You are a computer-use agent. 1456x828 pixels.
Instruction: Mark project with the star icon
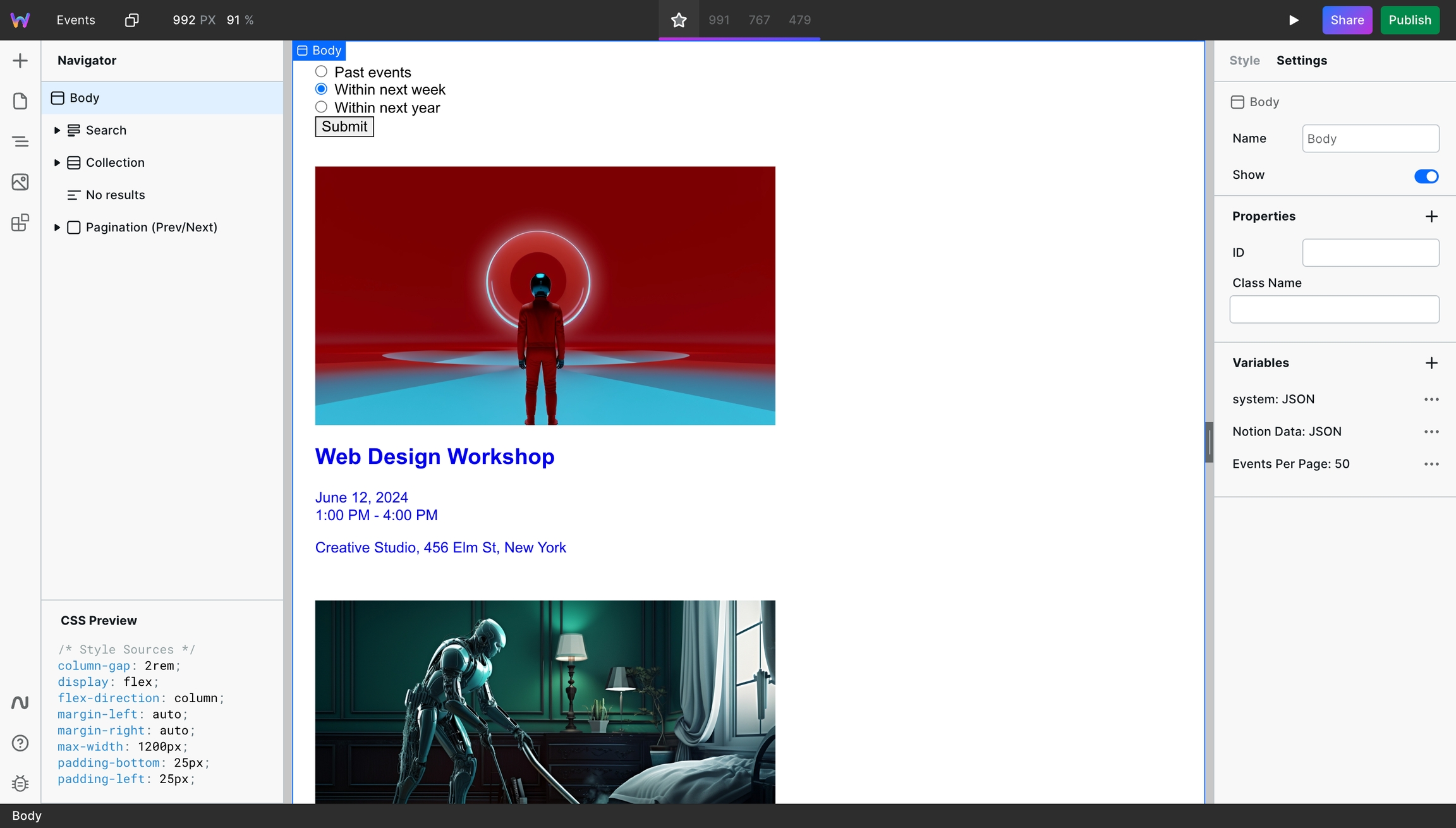[x=679, y=20]
